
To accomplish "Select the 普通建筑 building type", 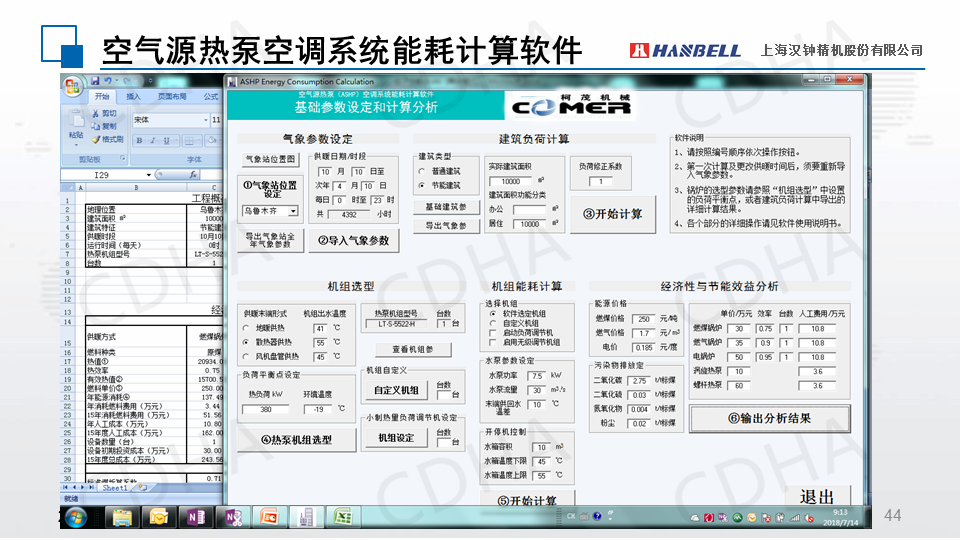I will pos(422,172).
